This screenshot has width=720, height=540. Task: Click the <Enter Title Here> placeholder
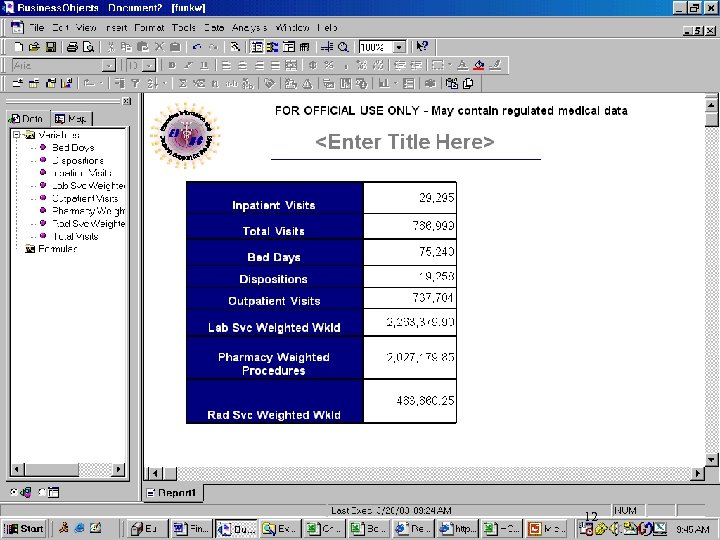[x=405, y=142]
